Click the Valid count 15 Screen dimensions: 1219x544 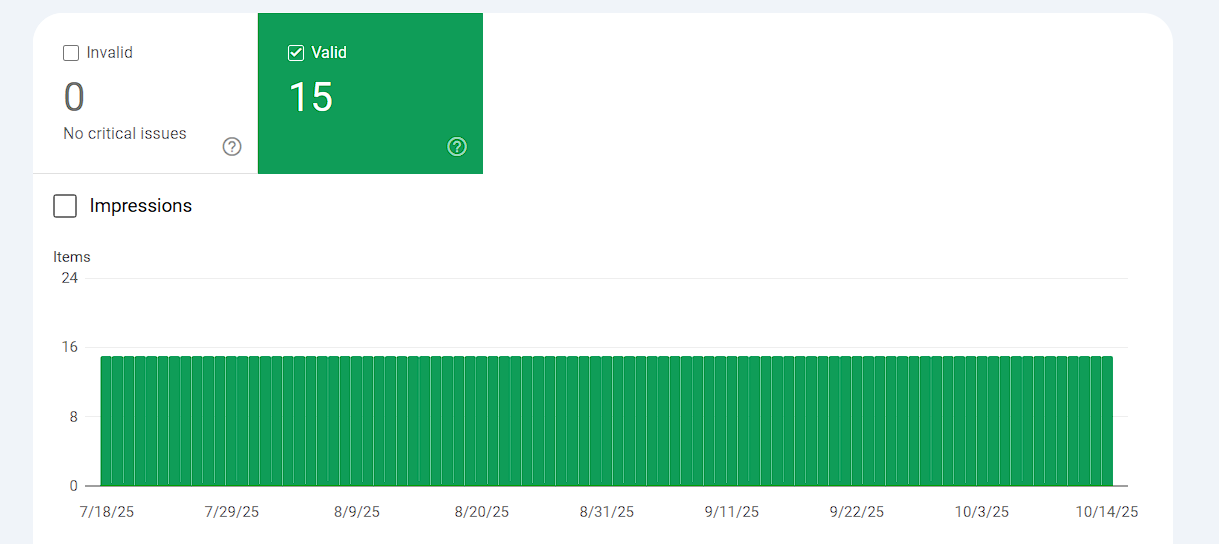[x=310, y=97]
